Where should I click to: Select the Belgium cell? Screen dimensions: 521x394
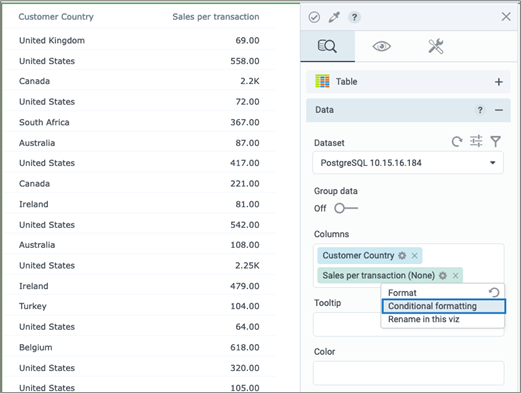click(36, 347)
